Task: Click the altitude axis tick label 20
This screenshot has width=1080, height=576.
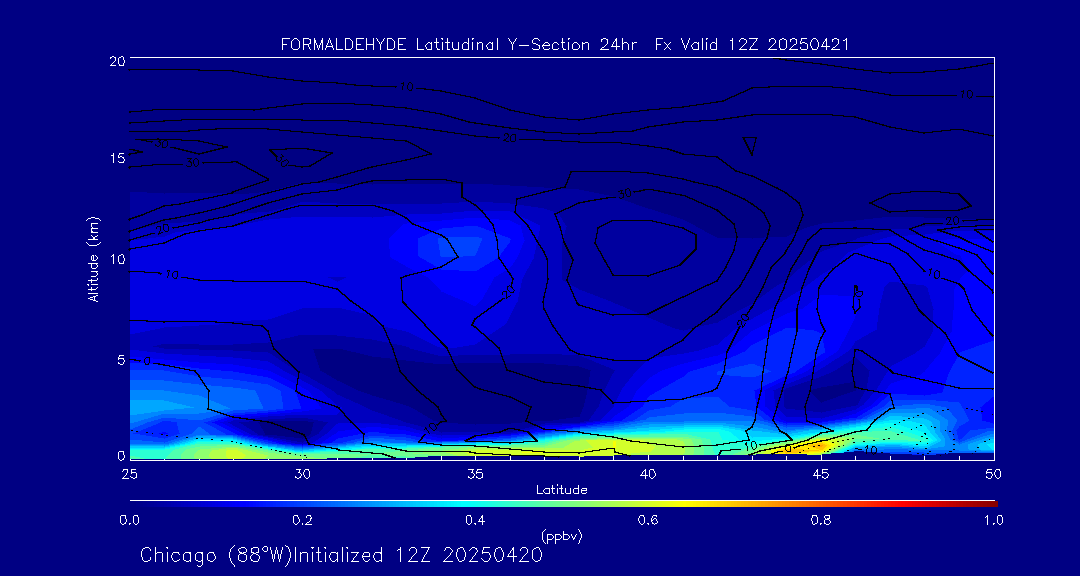Action: [116, 61]
